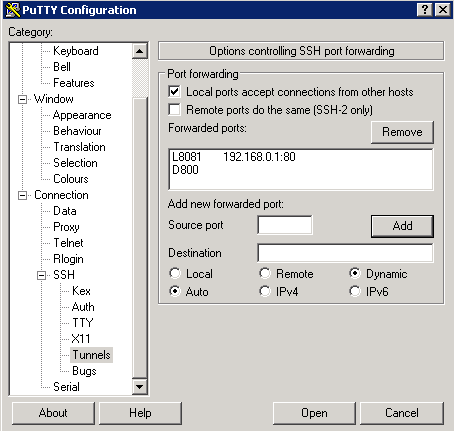Collapse the Window tree node
The height and width of the screenshot is (431, 454).
(x=22, y=99)
